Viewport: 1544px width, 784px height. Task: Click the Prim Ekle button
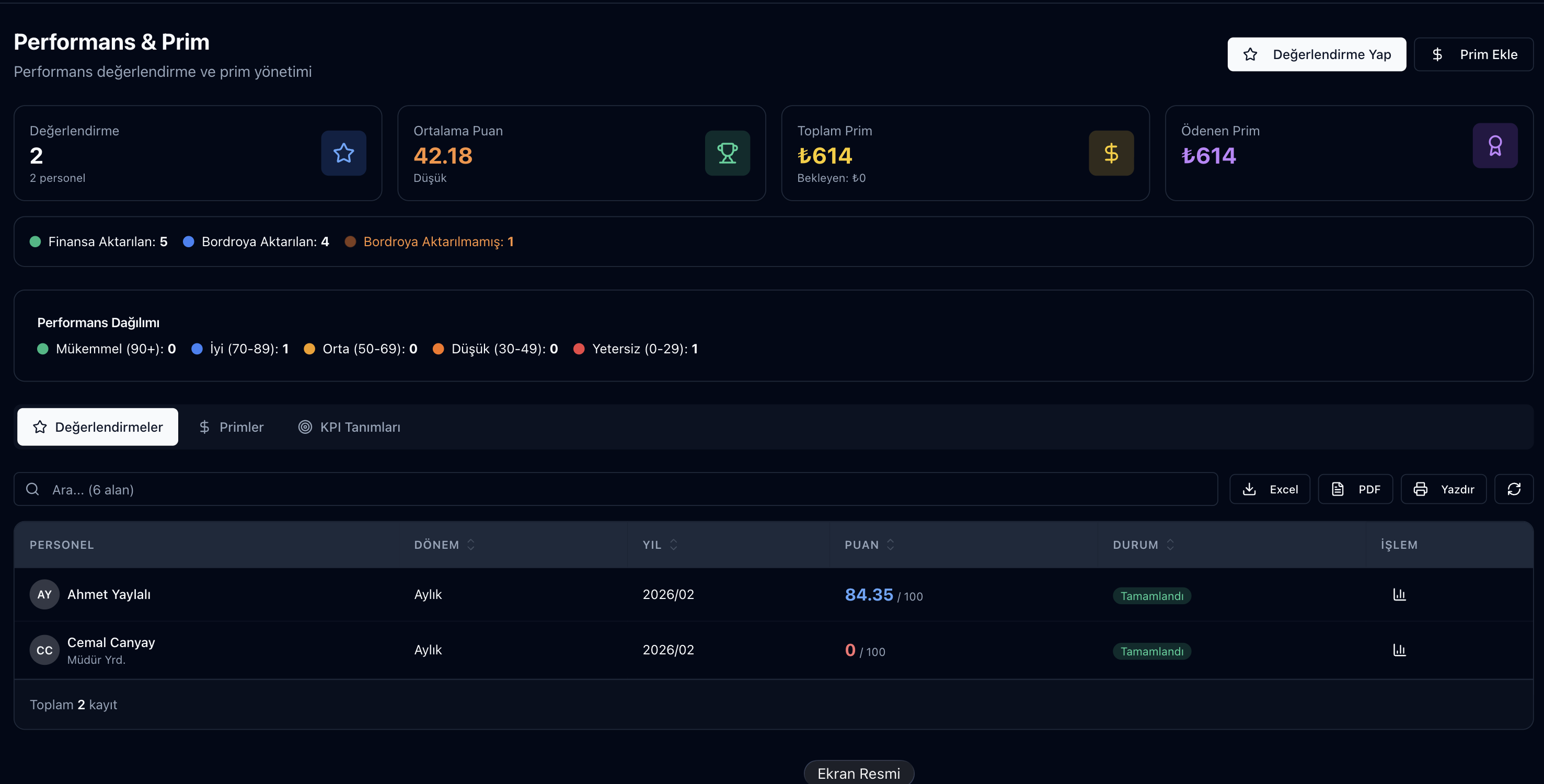(x=1473, y=54)
